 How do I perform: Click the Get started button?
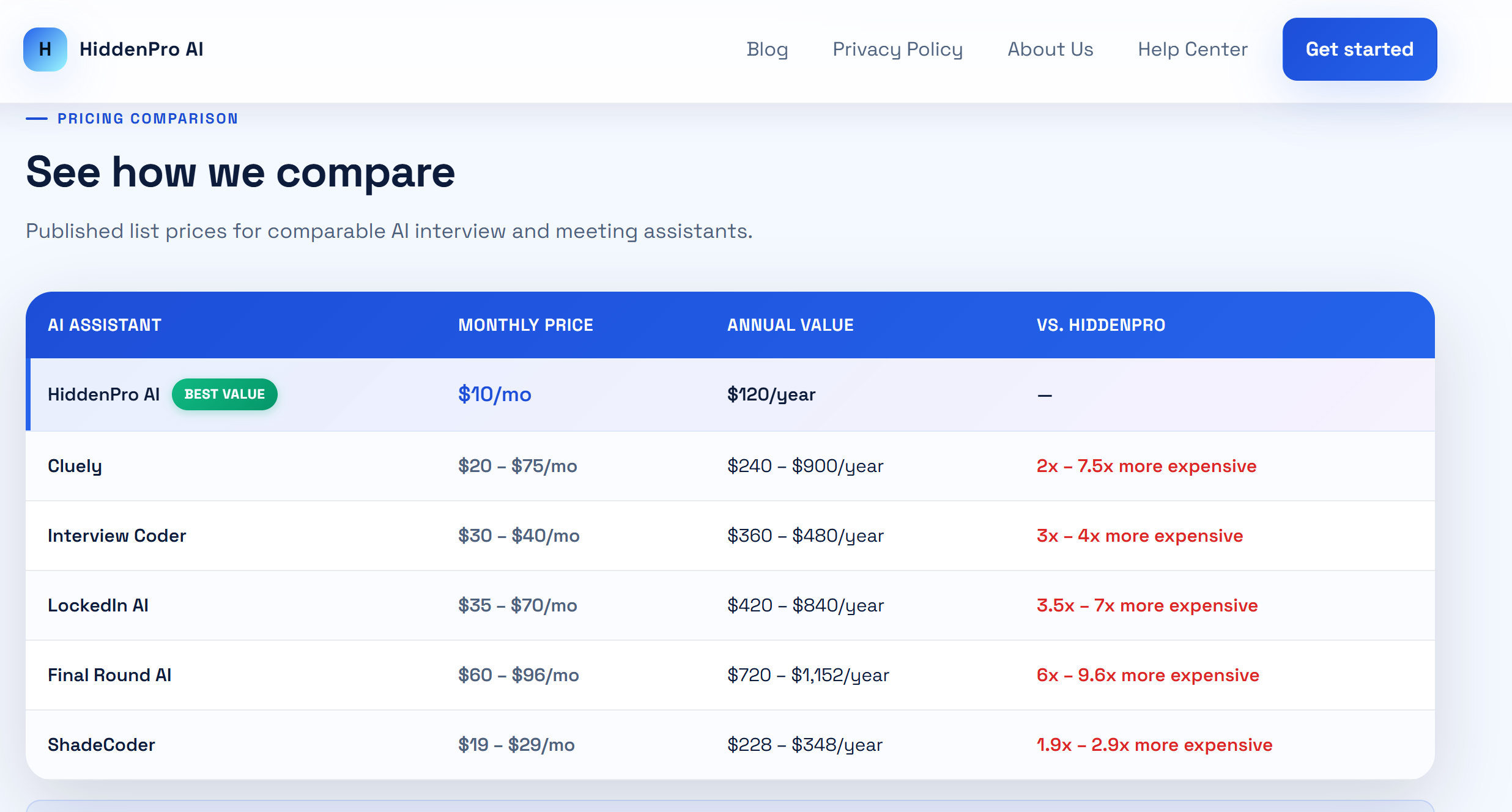click(x=1360, y=50)
